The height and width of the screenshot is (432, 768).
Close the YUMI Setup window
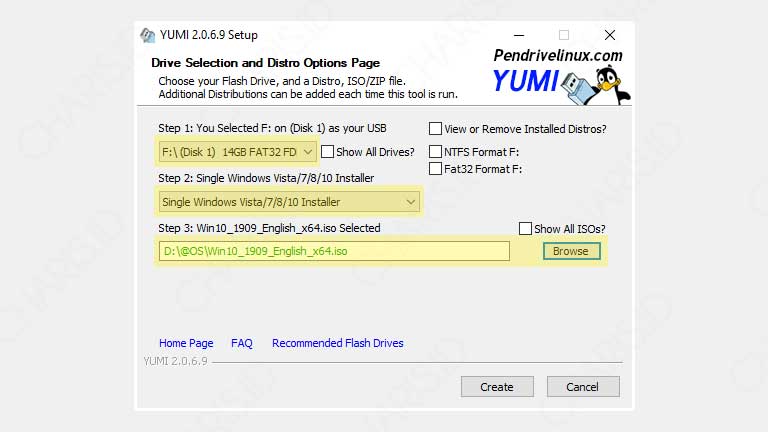tap(610, 35)
